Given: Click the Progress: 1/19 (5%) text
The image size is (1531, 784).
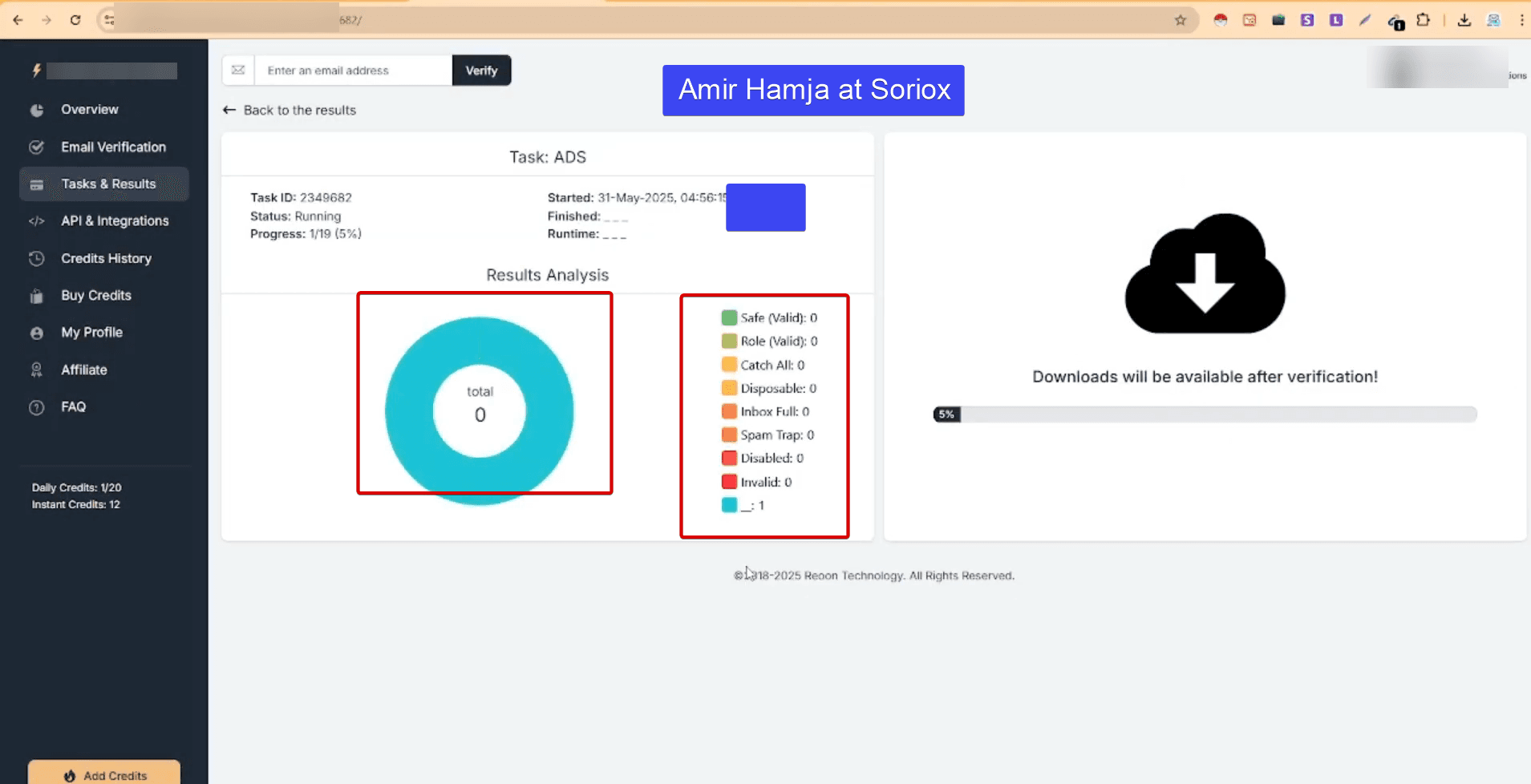Looking at the screenshot, I should (306, 234).
